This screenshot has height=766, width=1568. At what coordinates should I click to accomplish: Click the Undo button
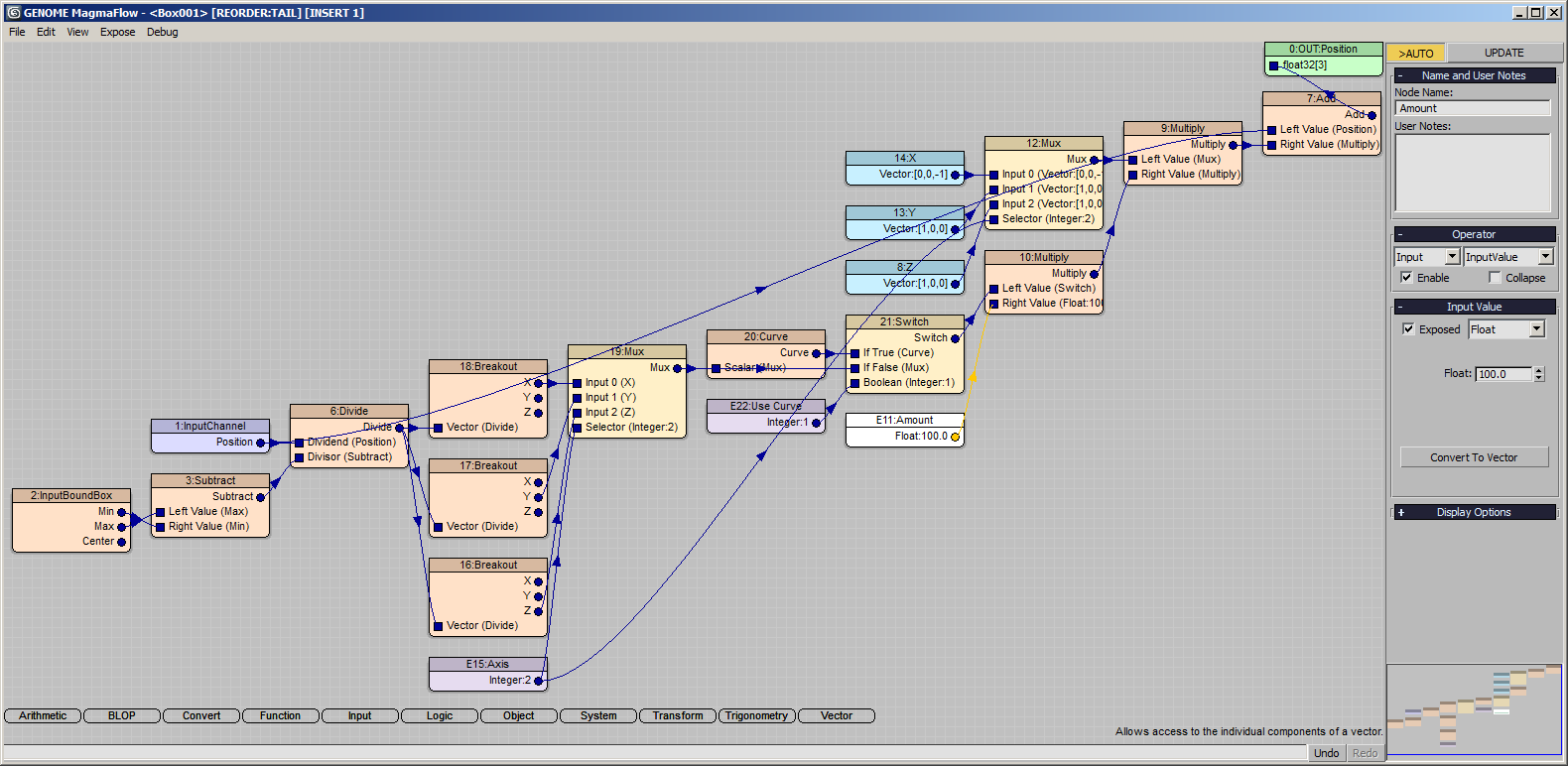(1326, 753)
